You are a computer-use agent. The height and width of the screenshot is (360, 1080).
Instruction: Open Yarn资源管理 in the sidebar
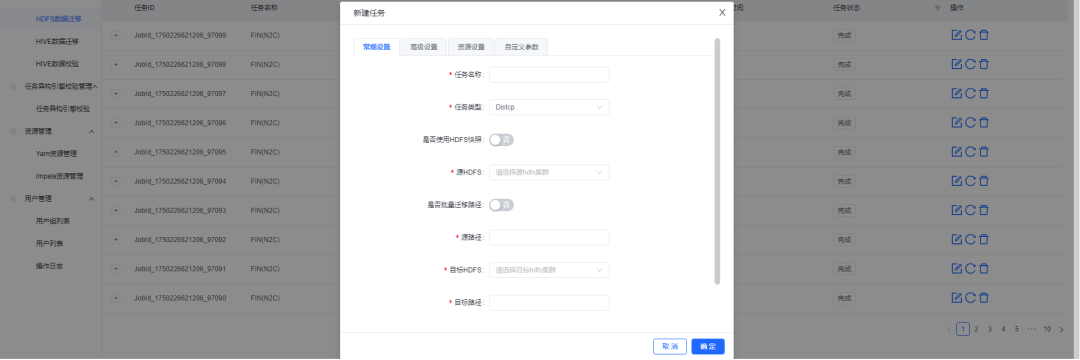pyautogui.click(x=56, y=153)
